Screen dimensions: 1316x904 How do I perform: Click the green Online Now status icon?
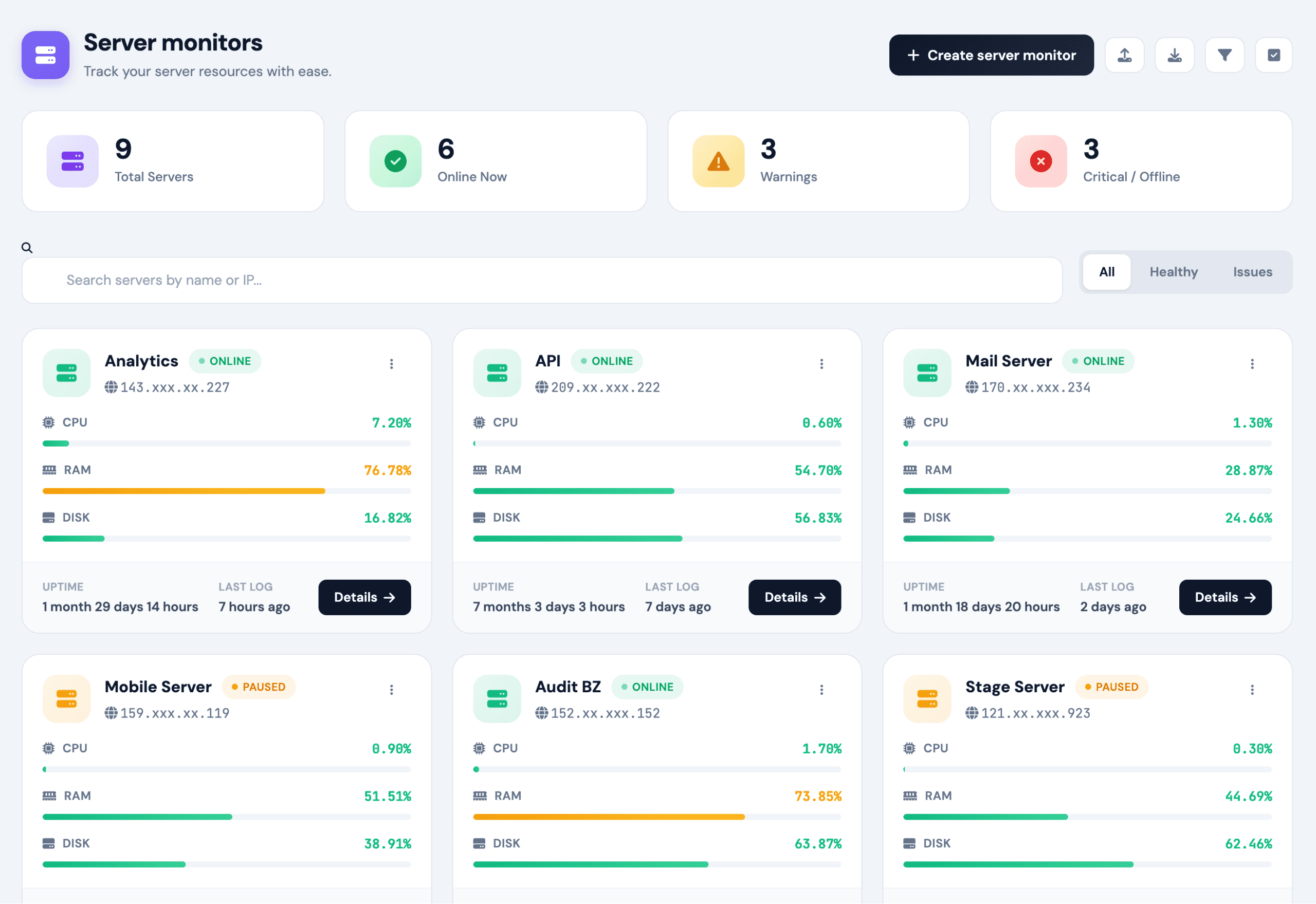pyautogui.click(x=395, y=161)
